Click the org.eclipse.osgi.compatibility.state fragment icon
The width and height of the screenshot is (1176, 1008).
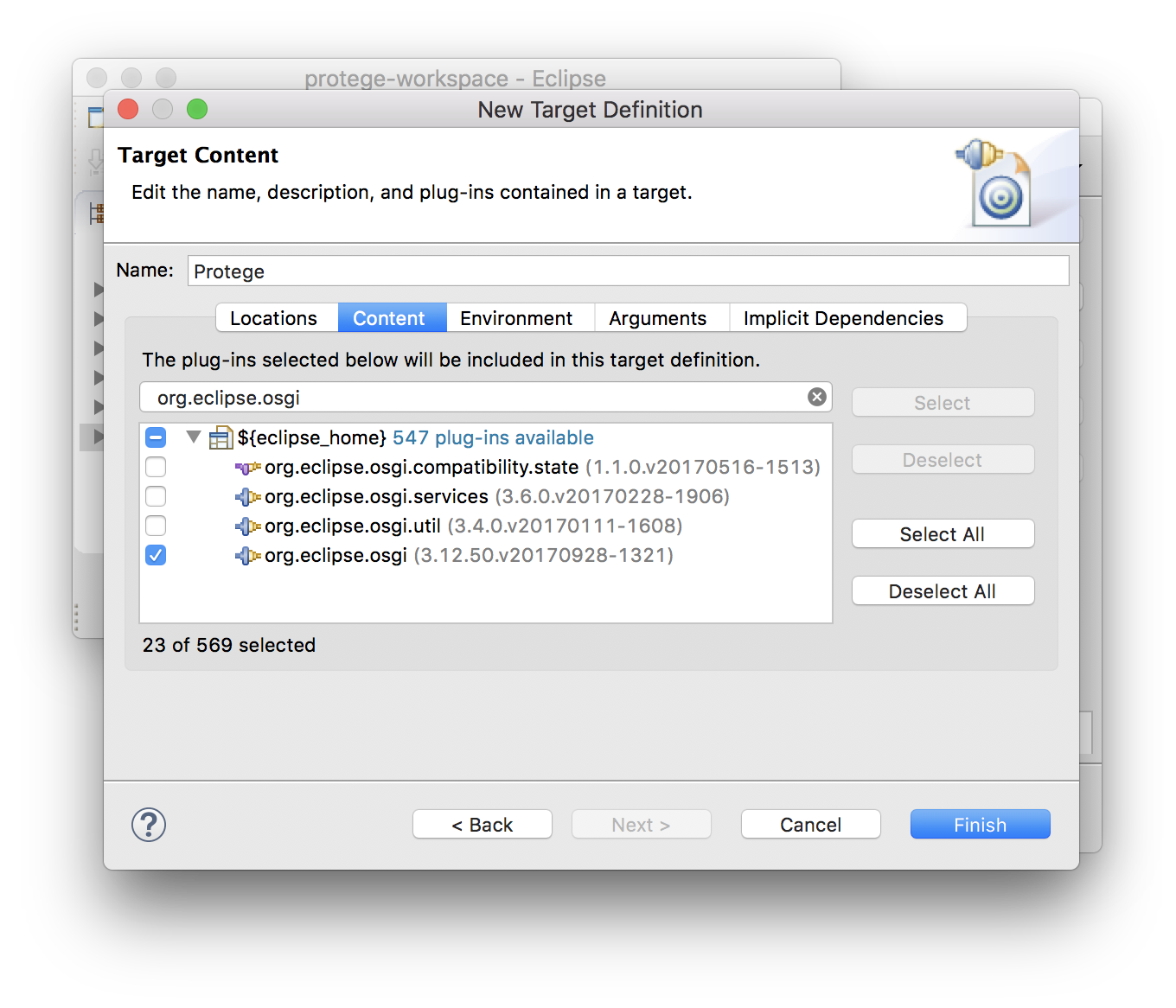pyautogui.click(x=248, y=468)
